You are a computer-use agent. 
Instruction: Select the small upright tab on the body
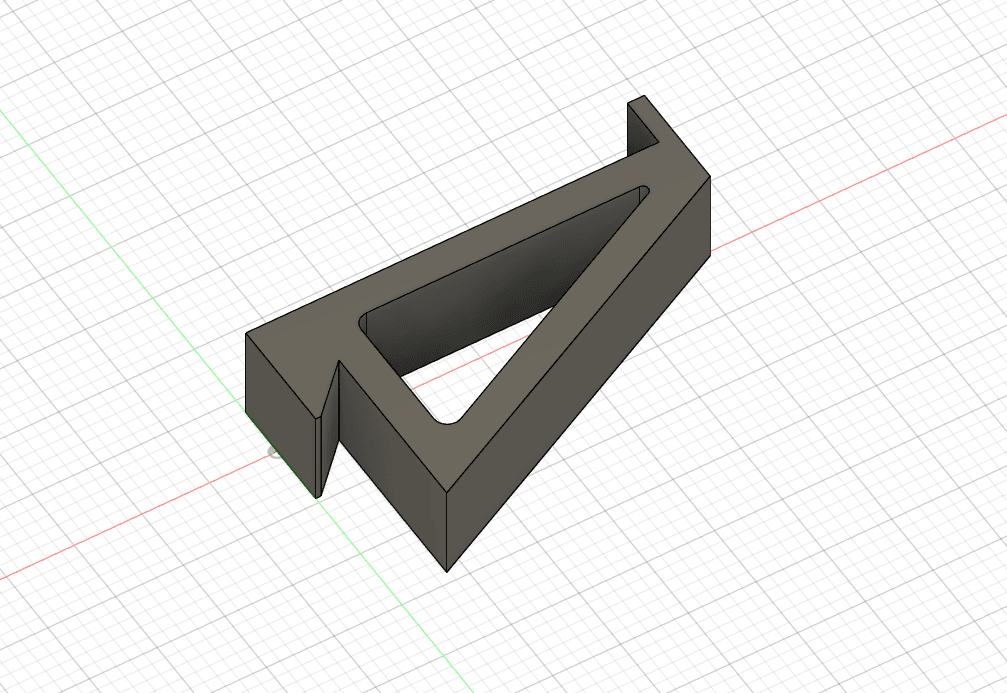[x=643, y=124]
